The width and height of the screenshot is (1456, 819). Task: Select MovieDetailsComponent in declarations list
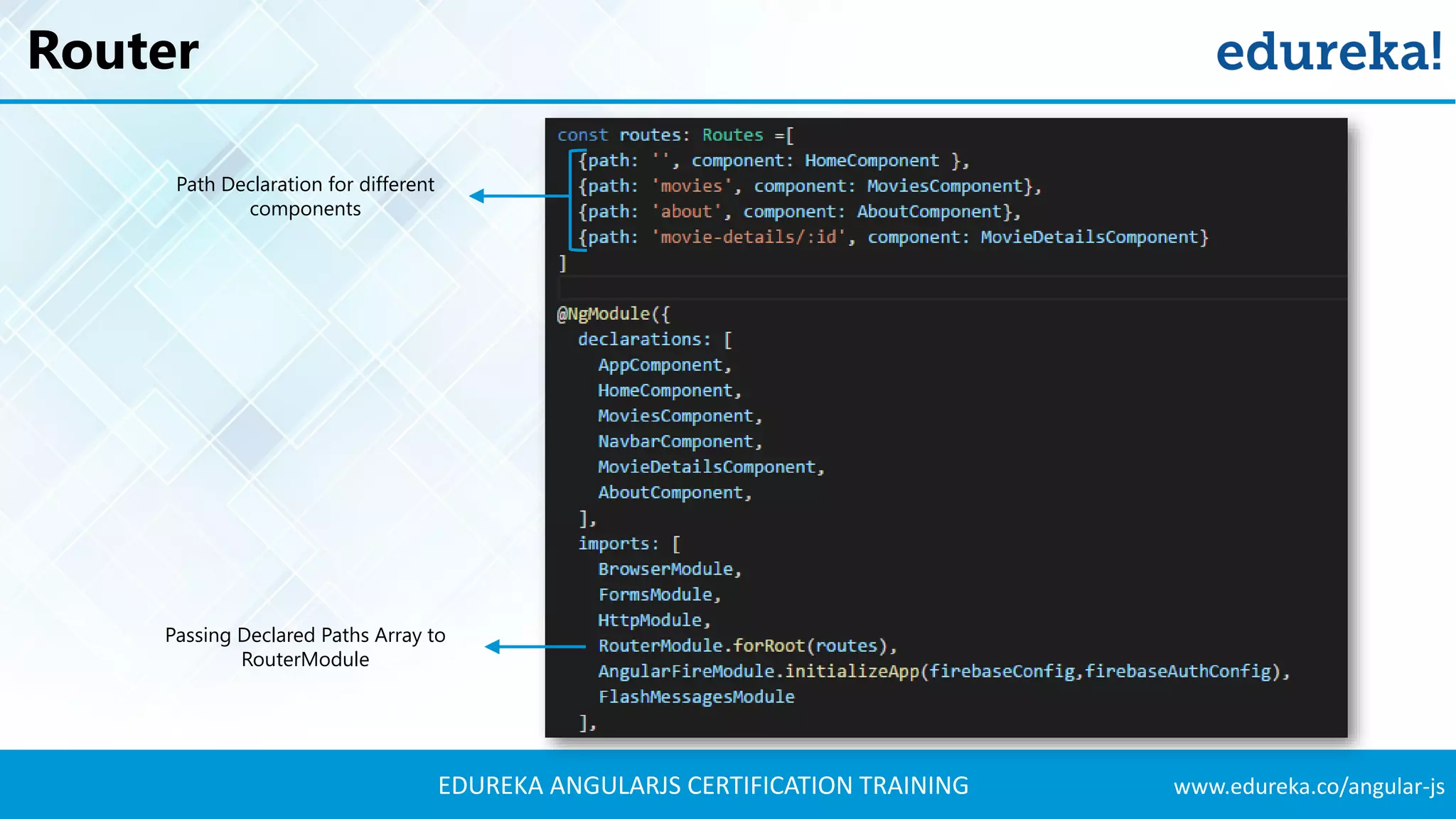[711, 468]
